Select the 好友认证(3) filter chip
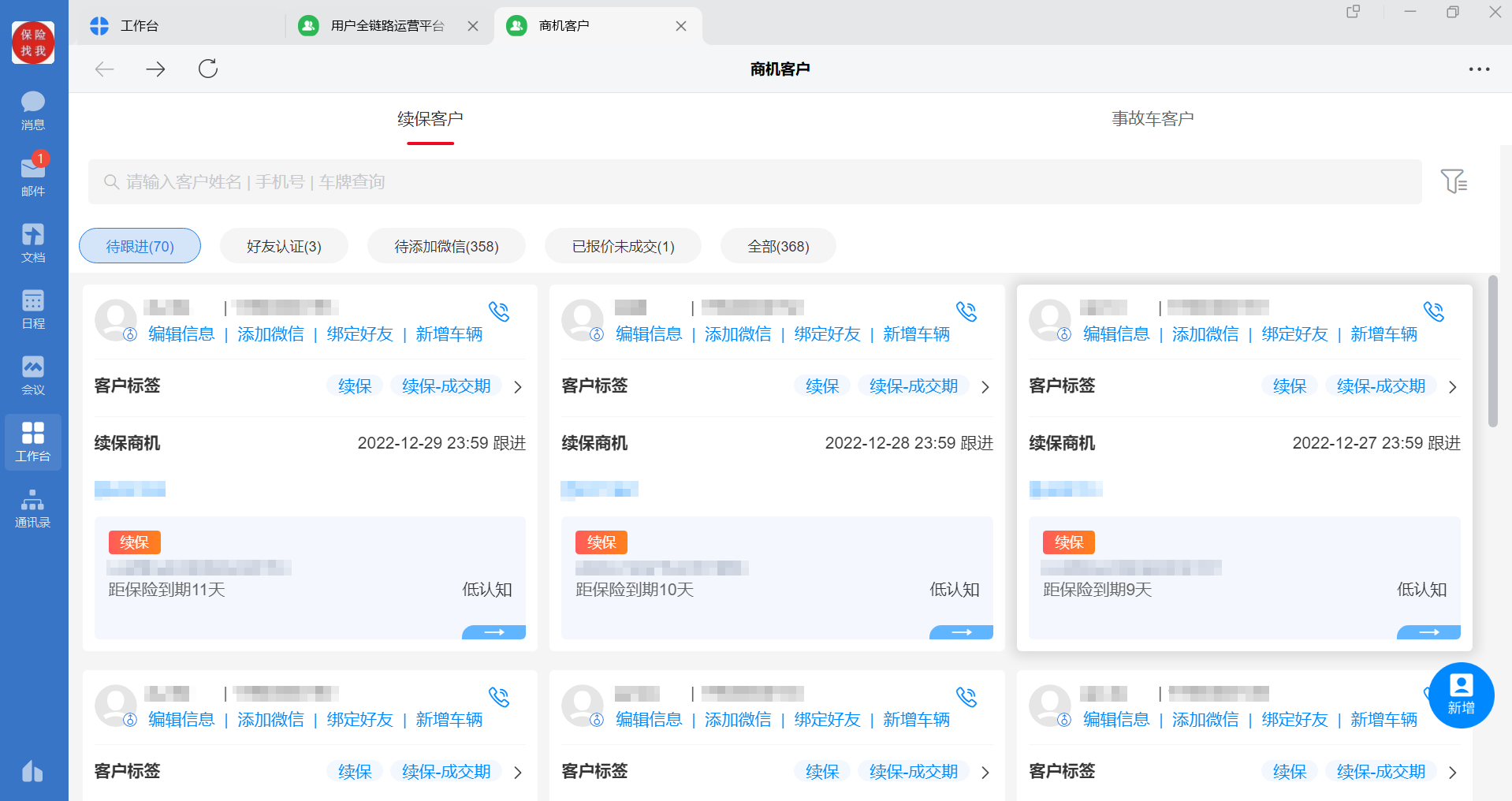Image resolution: width=1512 pixels, height=801 pixels. click(284, 246)
